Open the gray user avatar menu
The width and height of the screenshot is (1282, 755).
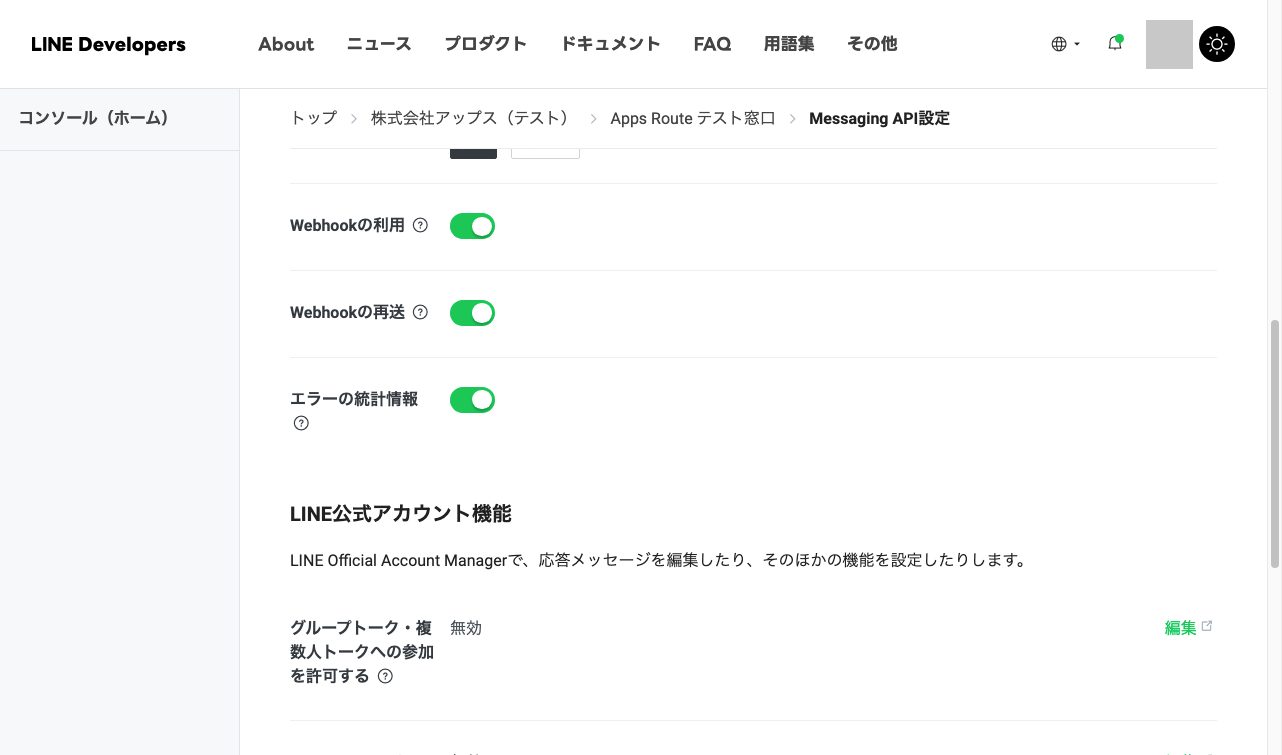click(1169, 44)
